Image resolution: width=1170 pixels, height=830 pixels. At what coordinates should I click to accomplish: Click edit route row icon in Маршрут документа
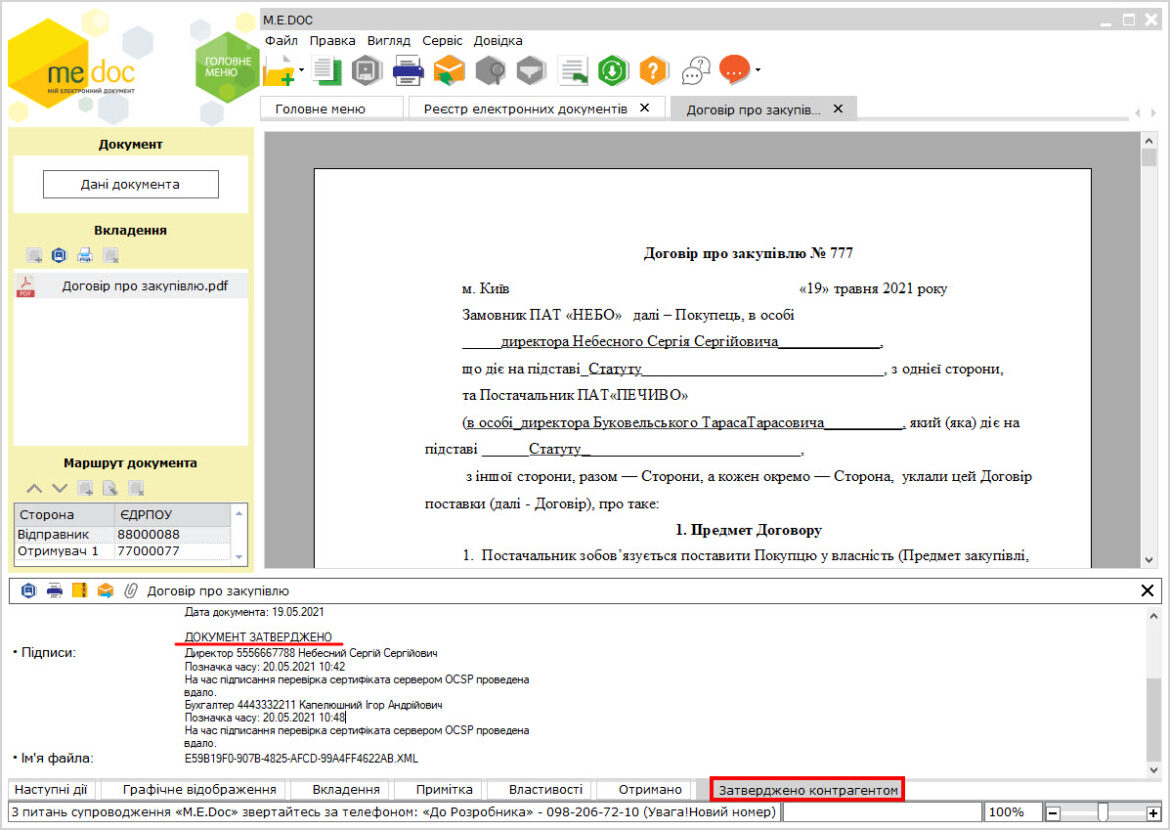(x=110, y=489)
